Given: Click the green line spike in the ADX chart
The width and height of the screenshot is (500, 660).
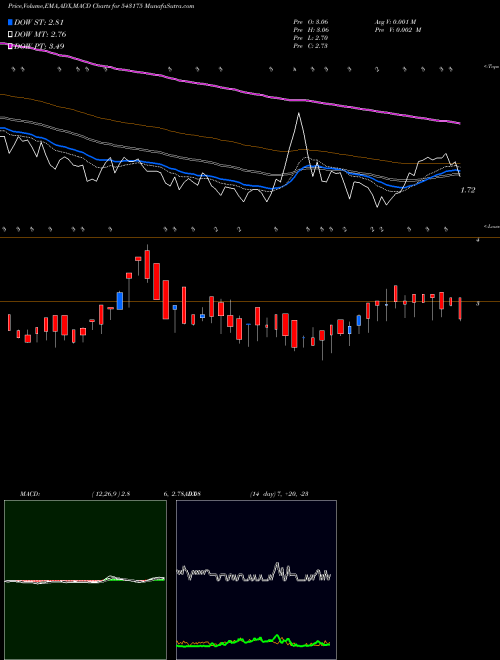Looking at the screenshot, I should pyautogui.click(x=277, y=636).
